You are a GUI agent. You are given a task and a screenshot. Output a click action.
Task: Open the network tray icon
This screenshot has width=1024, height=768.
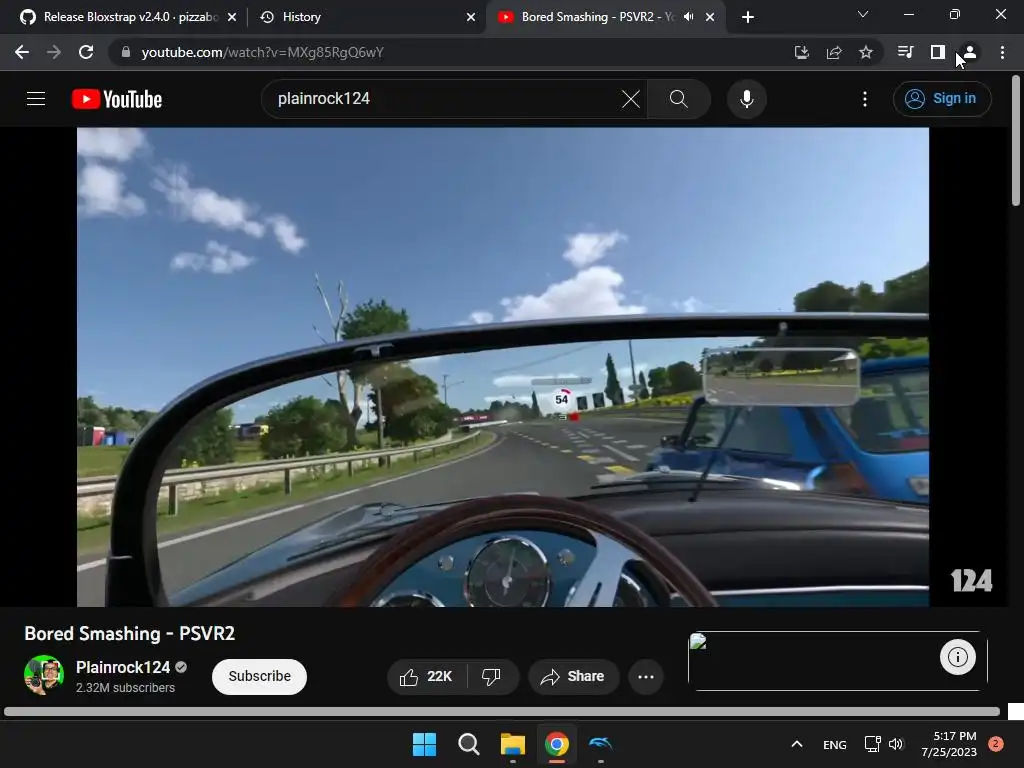click(872, 744)
